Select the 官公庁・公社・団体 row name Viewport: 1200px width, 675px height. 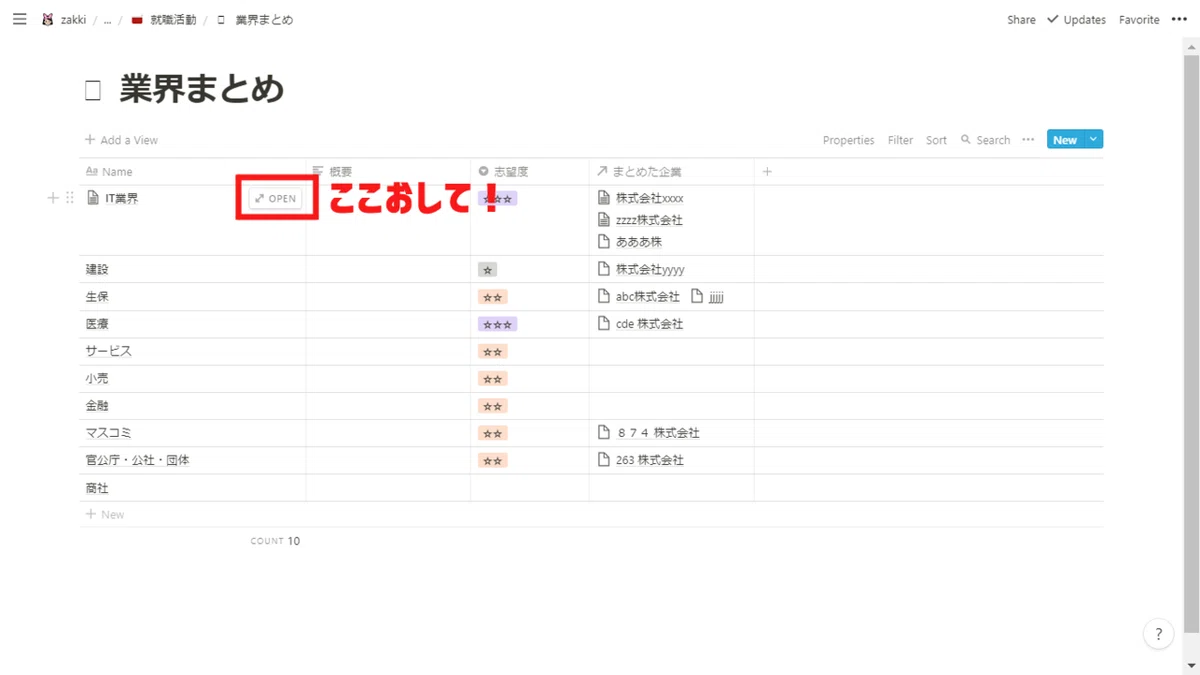click(x=137, y=460)
